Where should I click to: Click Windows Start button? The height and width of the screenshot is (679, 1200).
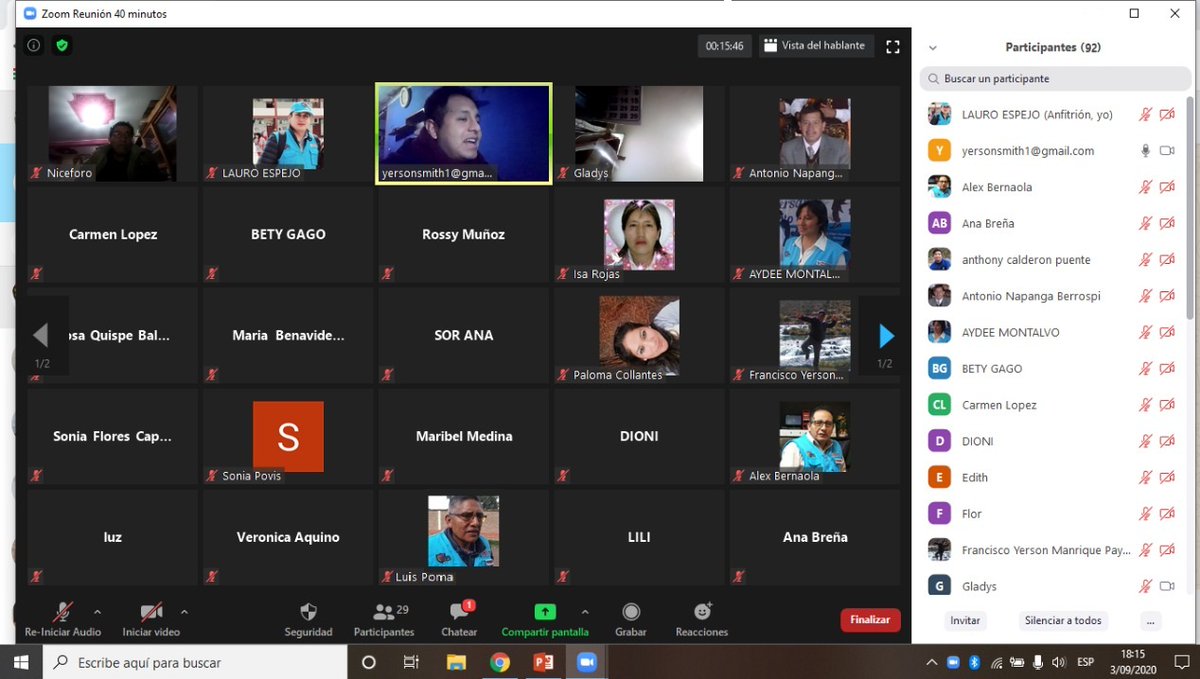click(x=23, y=662)
